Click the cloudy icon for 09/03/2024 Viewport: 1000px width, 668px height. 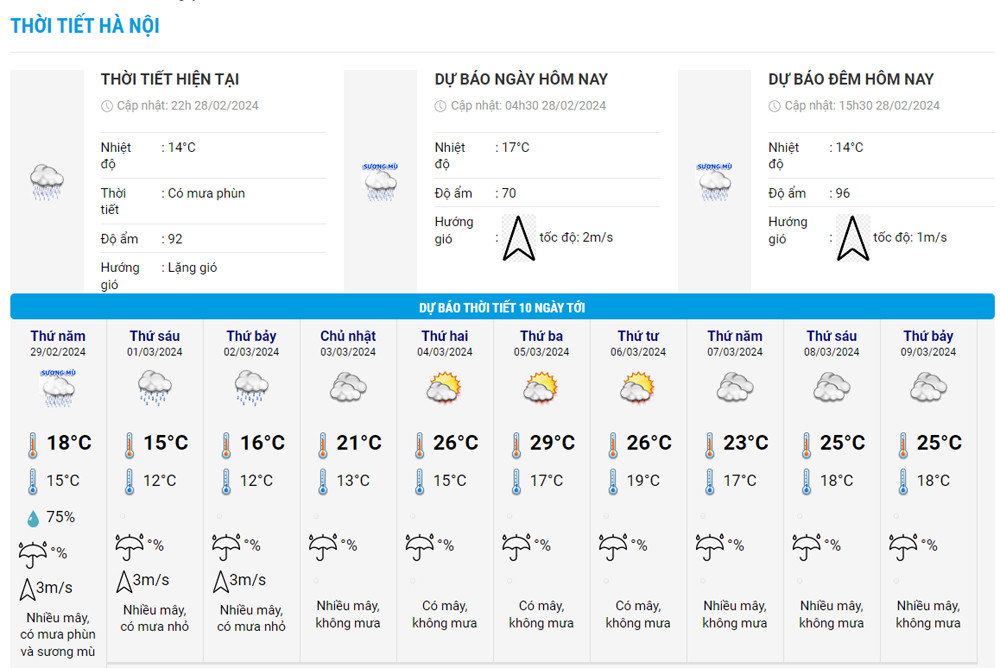(928, 387)
